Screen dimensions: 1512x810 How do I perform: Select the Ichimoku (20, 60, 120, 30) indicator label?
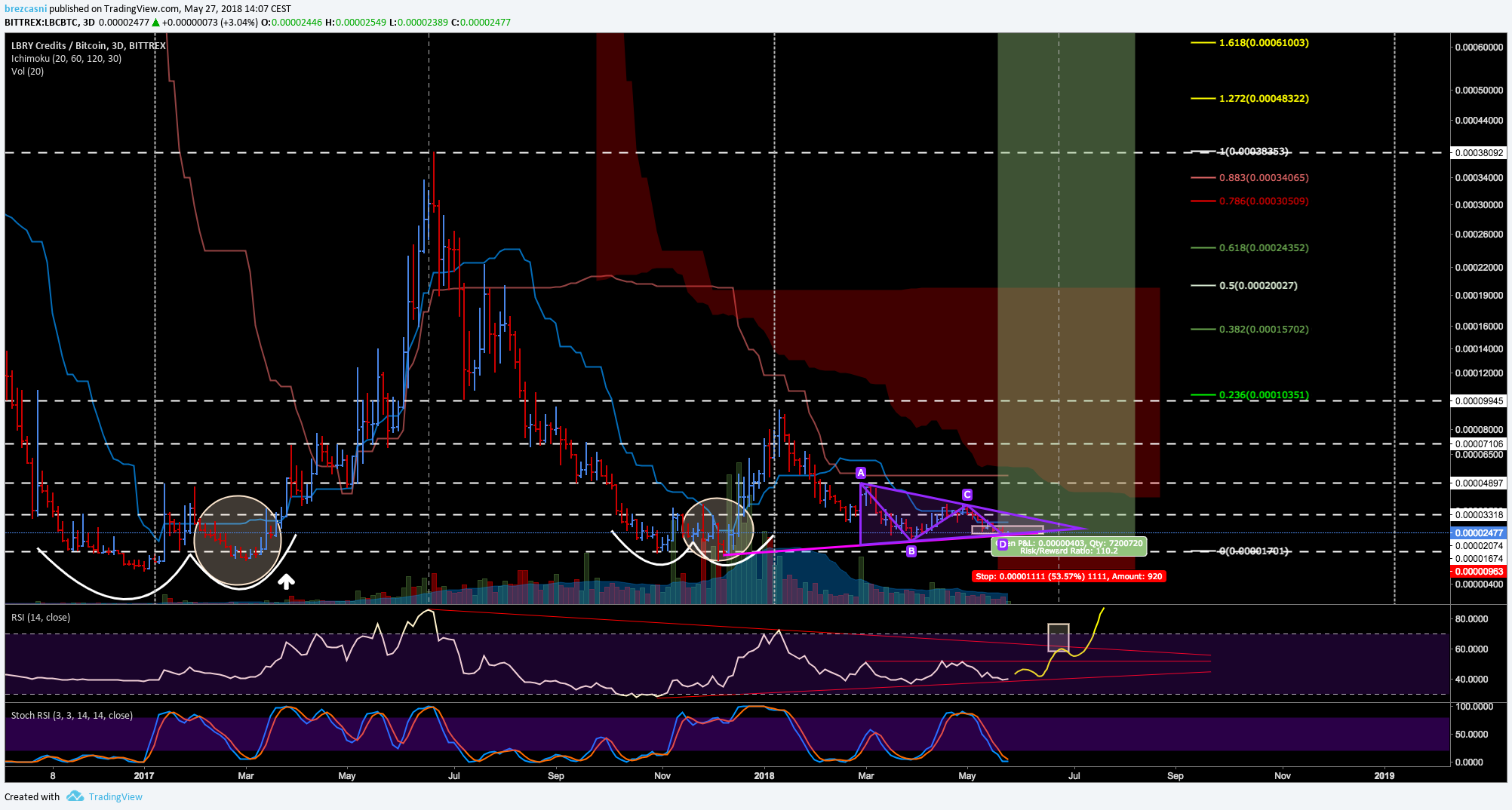[x=66, y=59]
